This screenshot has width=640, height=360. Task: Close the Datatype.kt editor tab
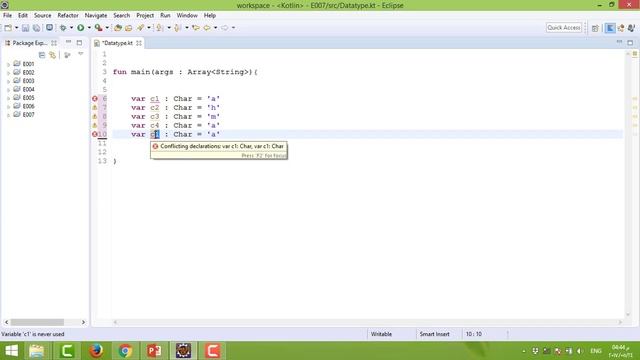click(x=139, y=43)
